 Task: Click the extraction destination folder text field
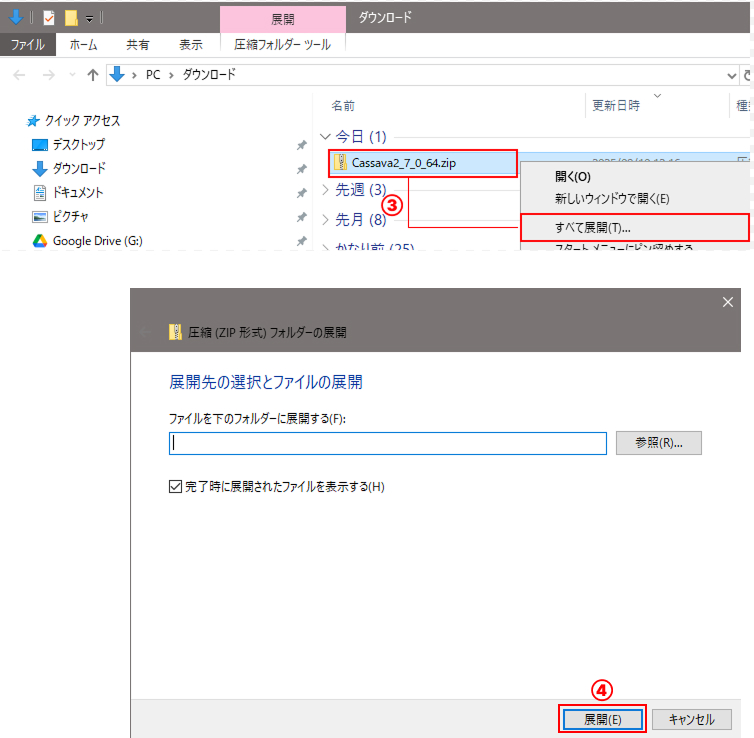pyautogui.click(x=388, y=443)
